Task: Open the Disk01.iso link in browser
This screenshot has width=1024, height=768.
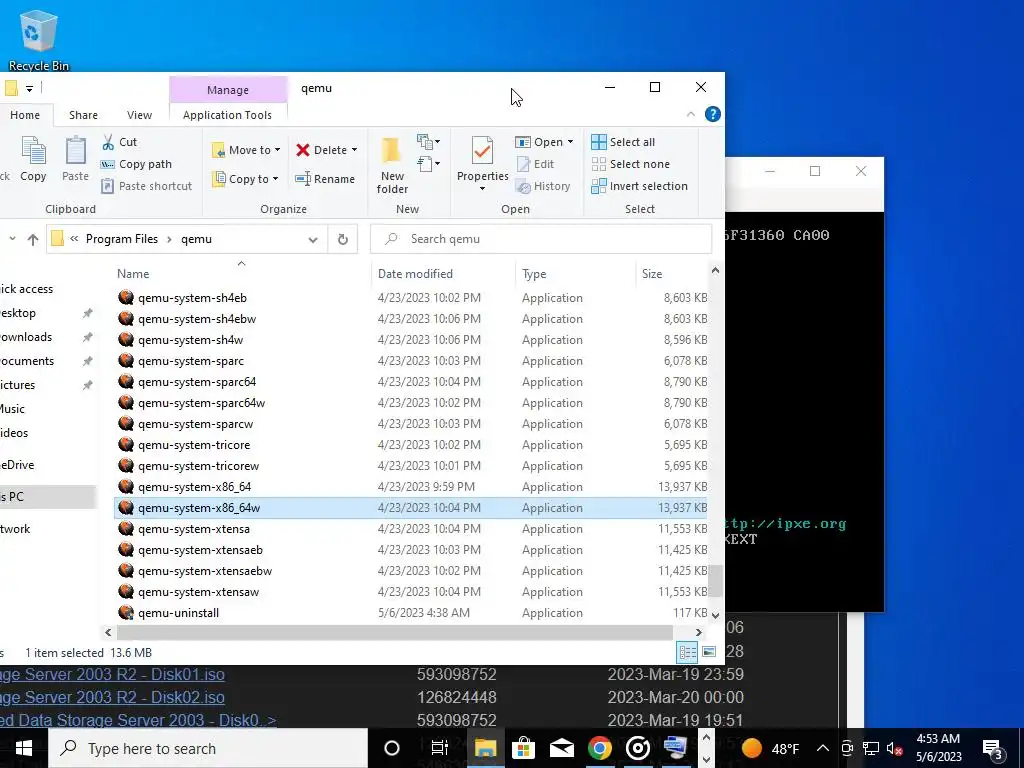Action: (x=112, y=674)
